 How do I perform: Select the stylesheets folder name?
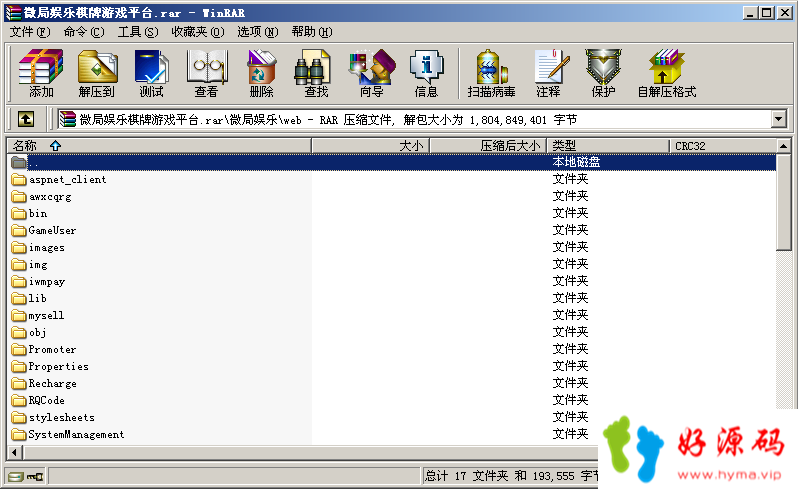[62, 417]
